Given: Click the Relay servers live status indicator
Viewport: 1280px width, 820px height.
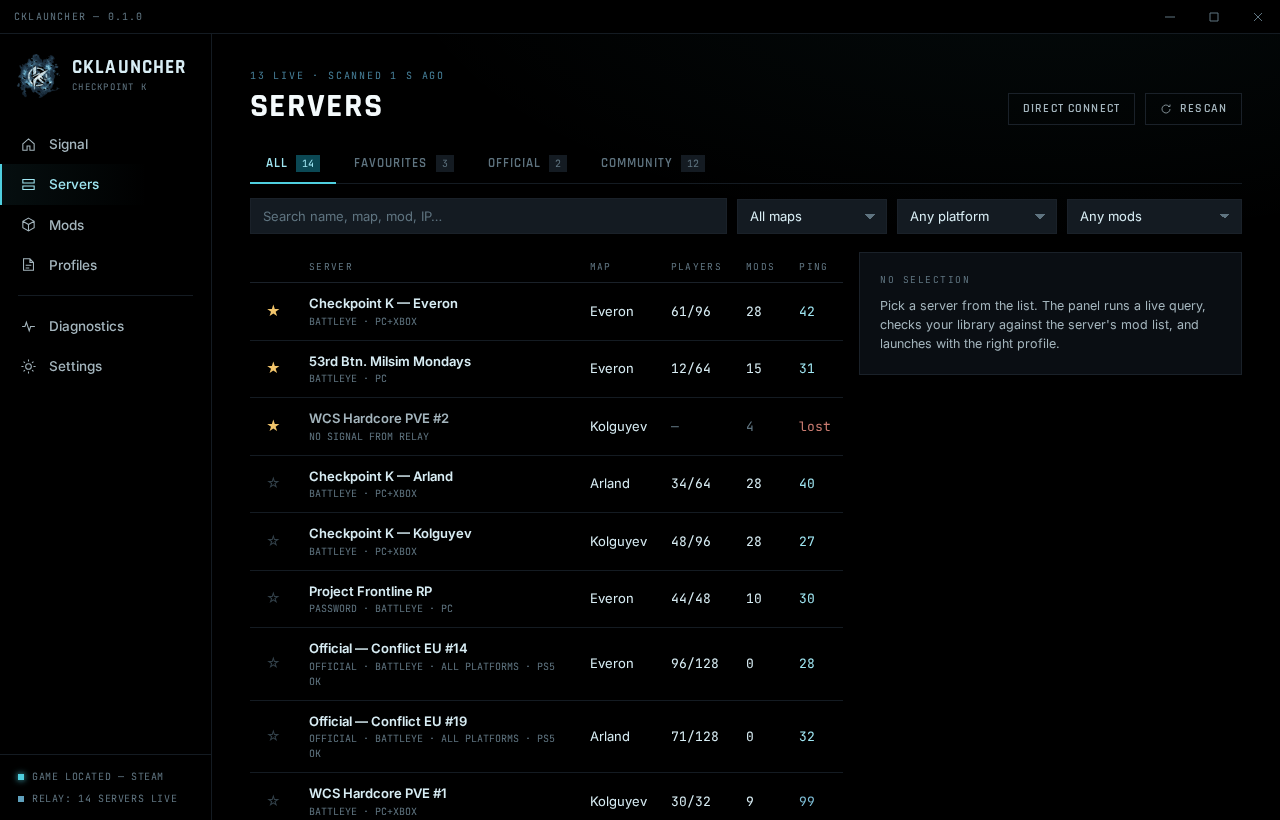Looking at the screenshot, I should click(21, 799).
